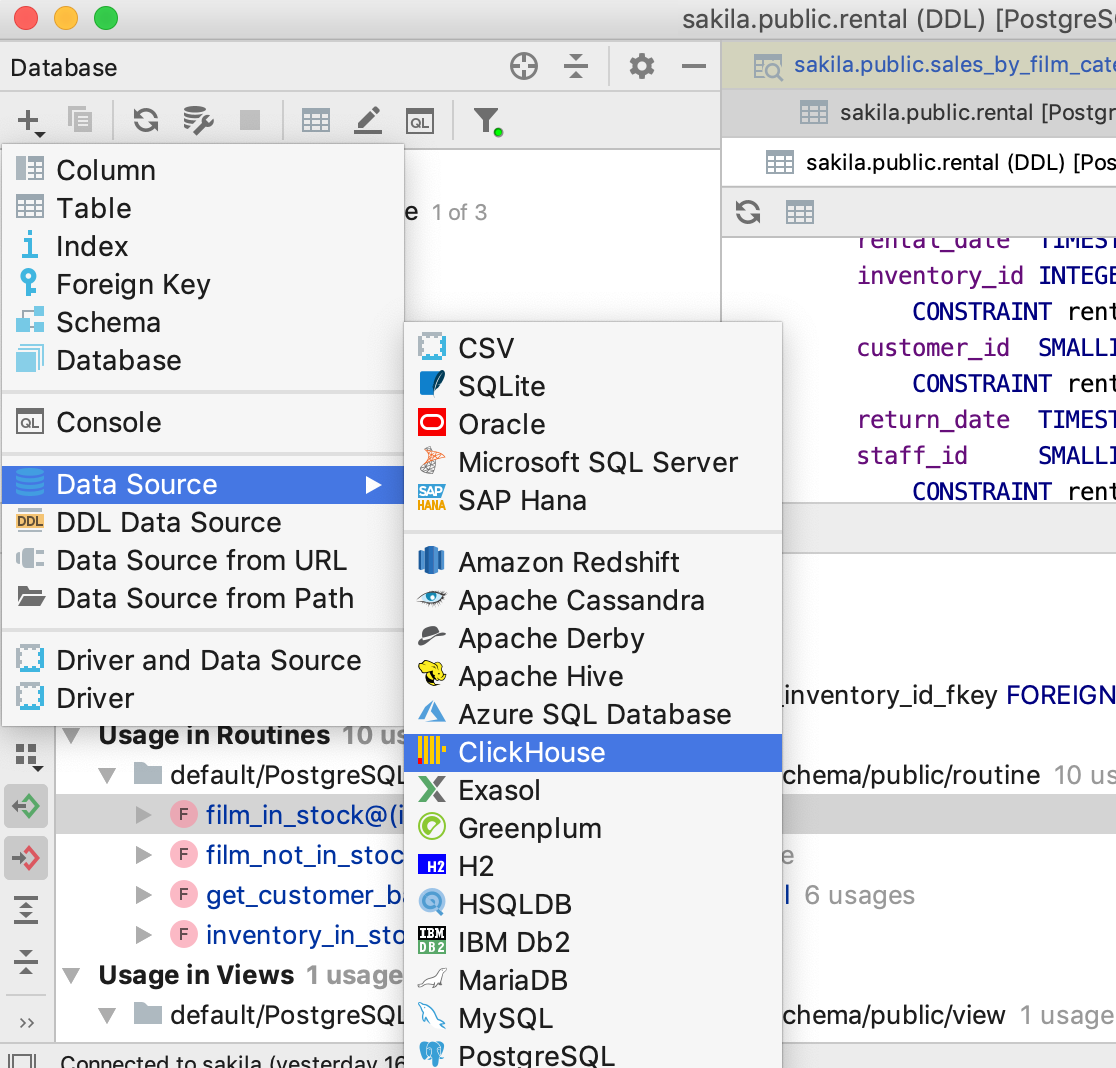Click the Expand All icon in Find sidebar
1116x1068 pixels.
point(26,910)
